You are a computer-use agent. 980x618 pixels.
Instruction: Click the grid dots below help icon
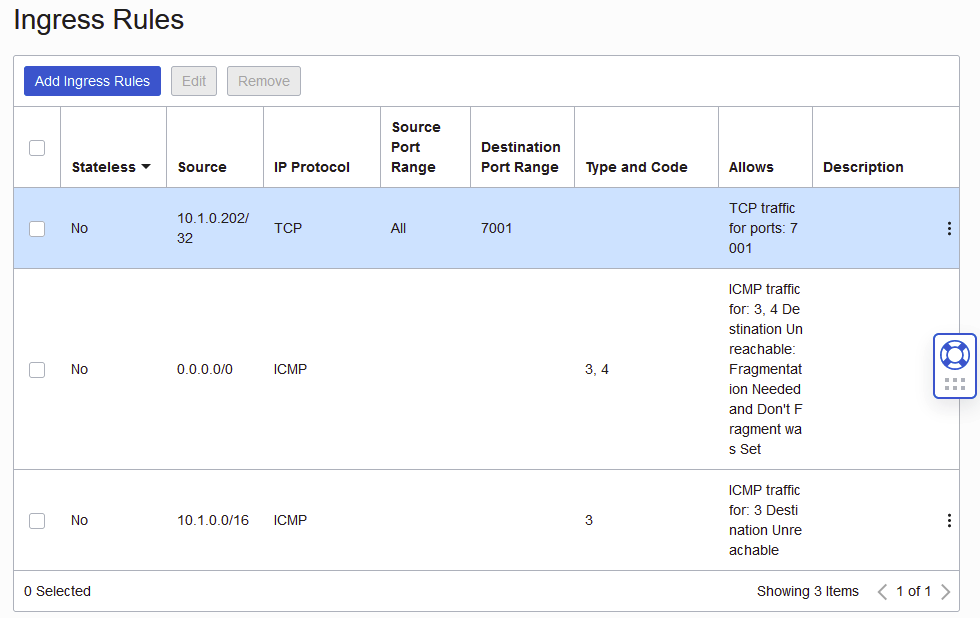coord(954,384)
